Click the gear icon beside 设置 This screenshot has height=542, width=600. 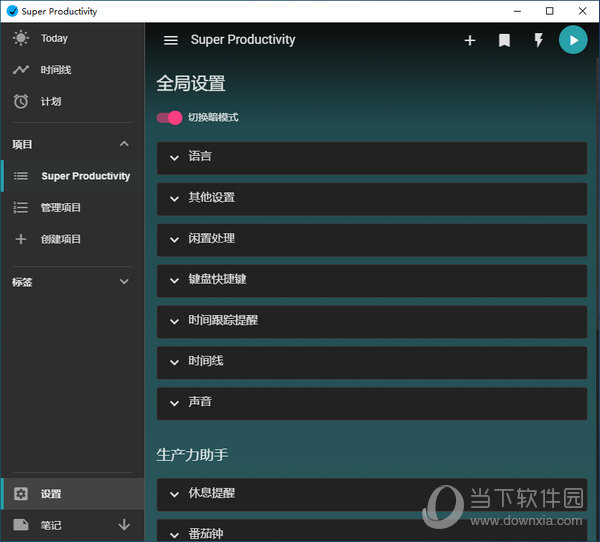21,494
